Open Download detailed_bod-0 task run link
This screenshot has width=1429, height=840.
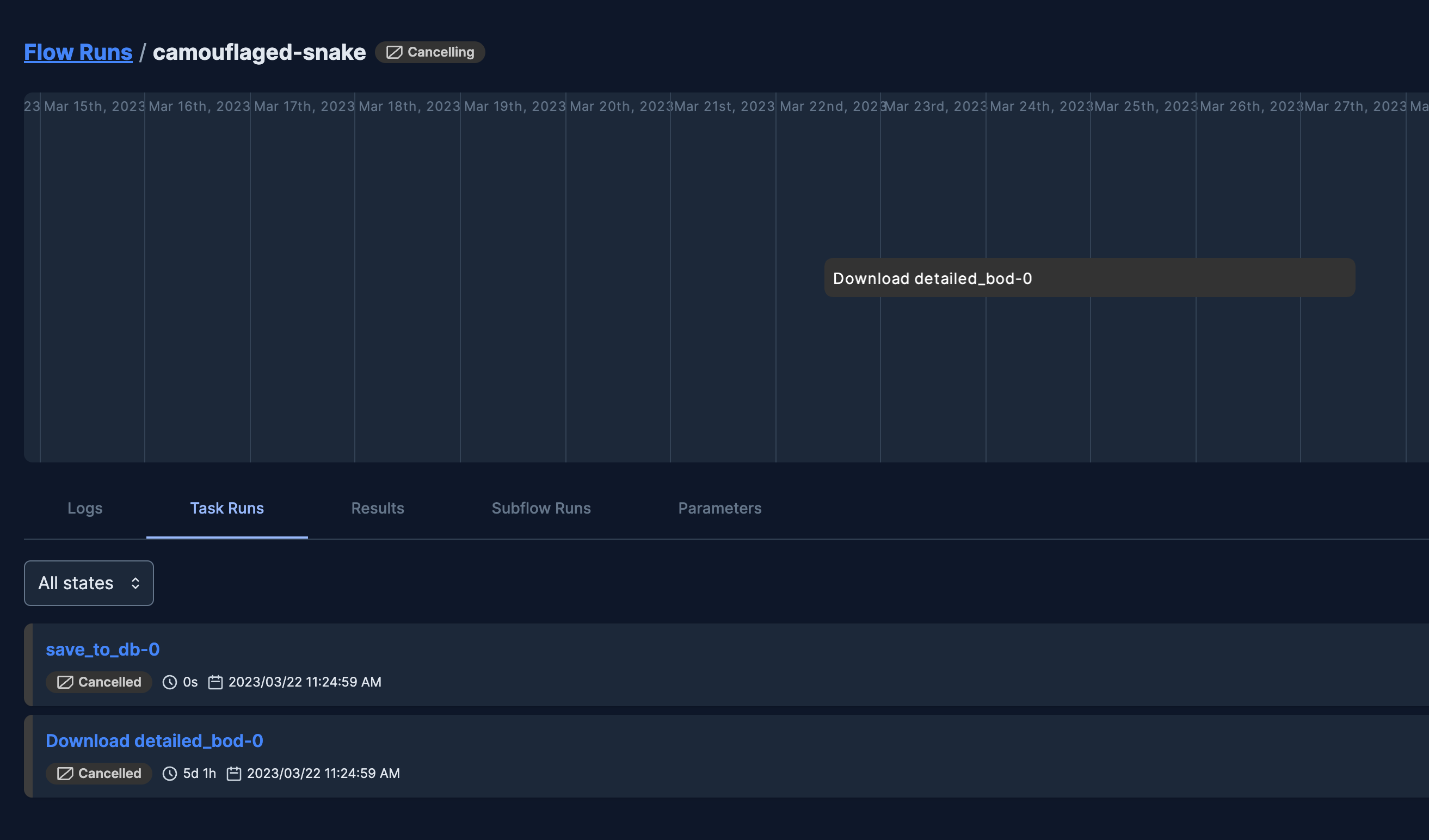(x=154, y=740)
